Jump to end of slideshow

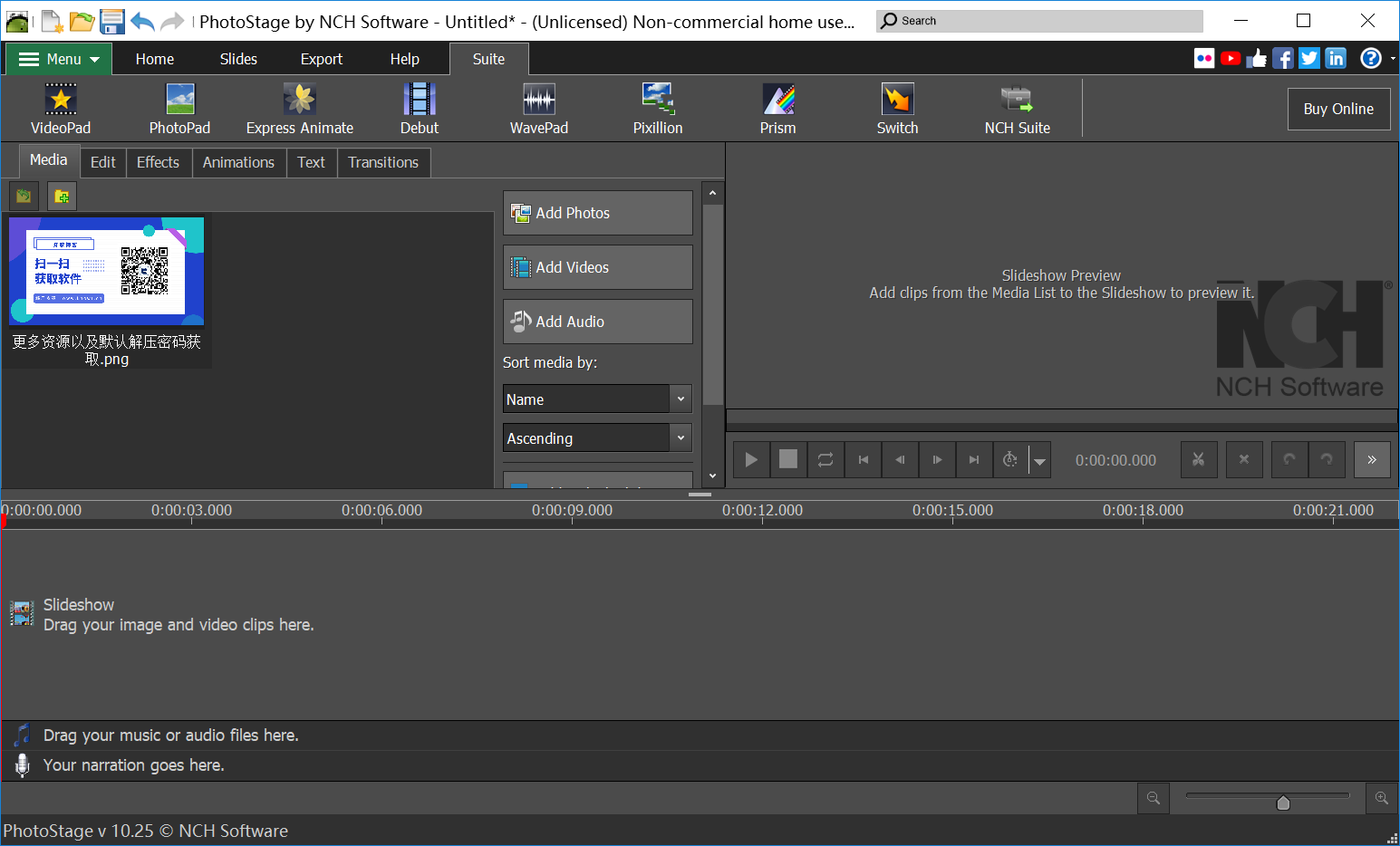tap(974, 459)
